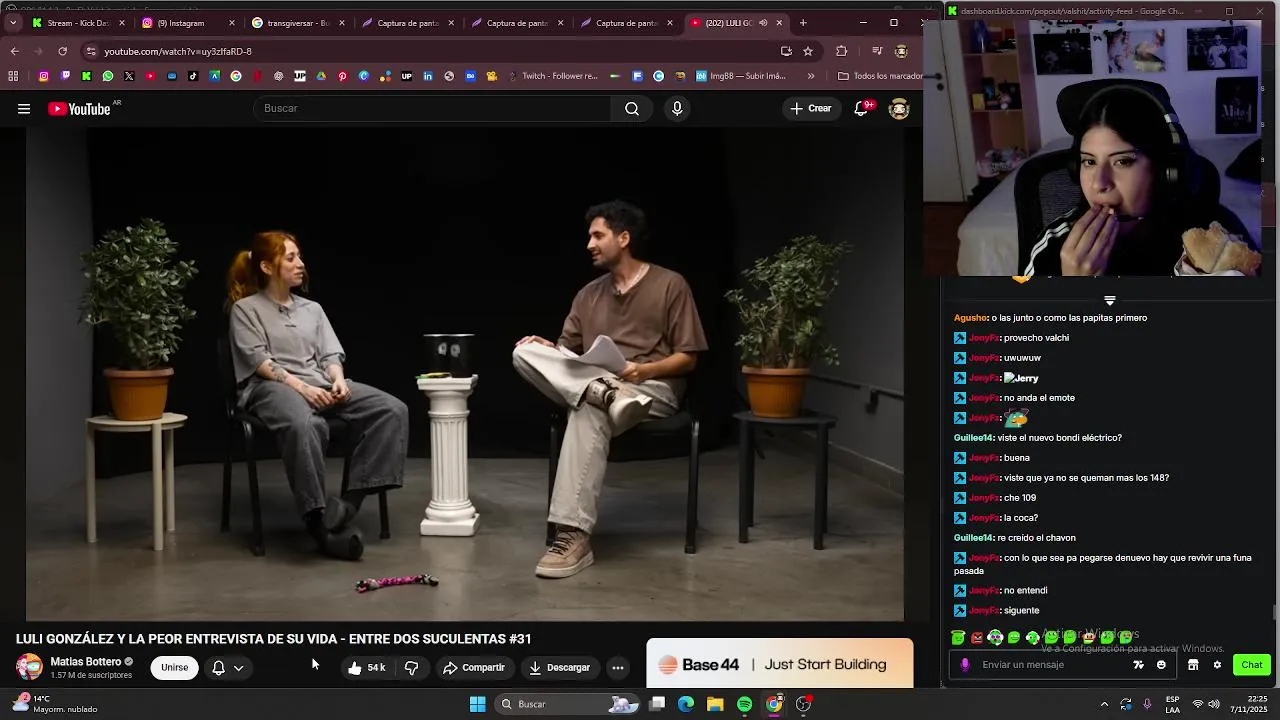Open more actions ellipsis under the video
The height and width of the screenshot is (720, 1280).
[x=618, y=668]
